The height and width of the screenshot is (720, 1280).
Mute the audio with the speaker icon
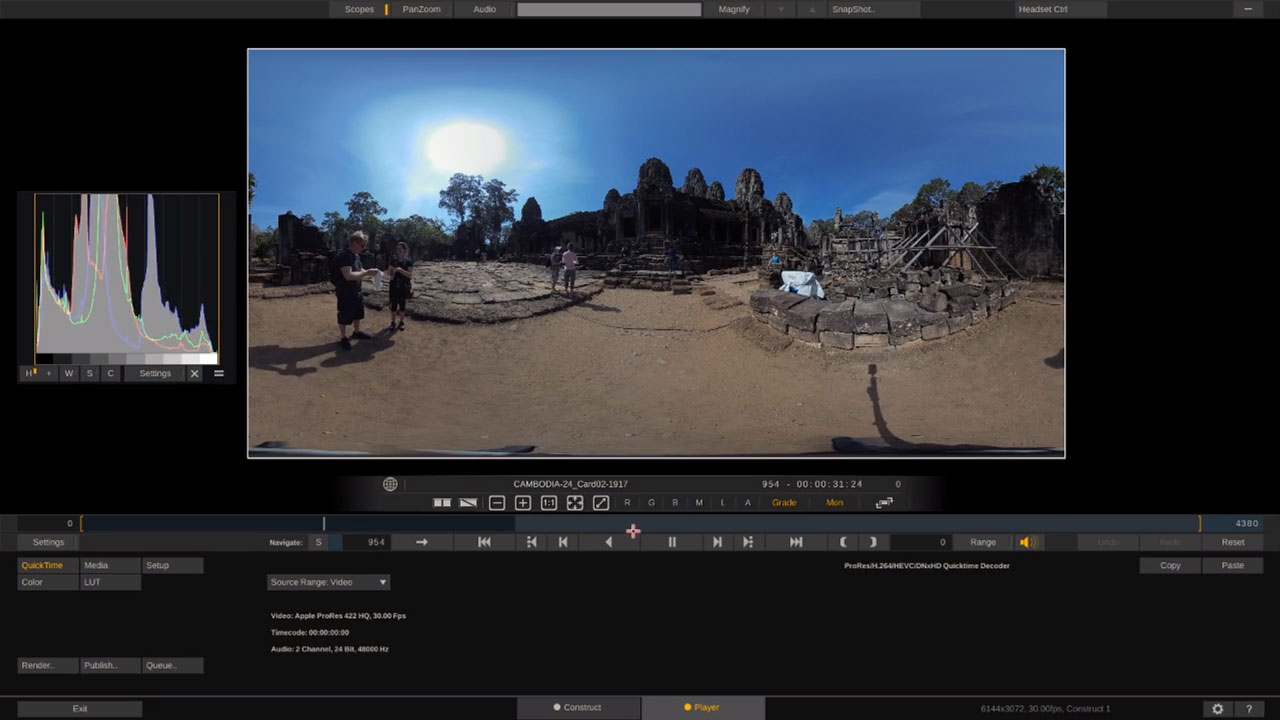[x=1028, y=541]
